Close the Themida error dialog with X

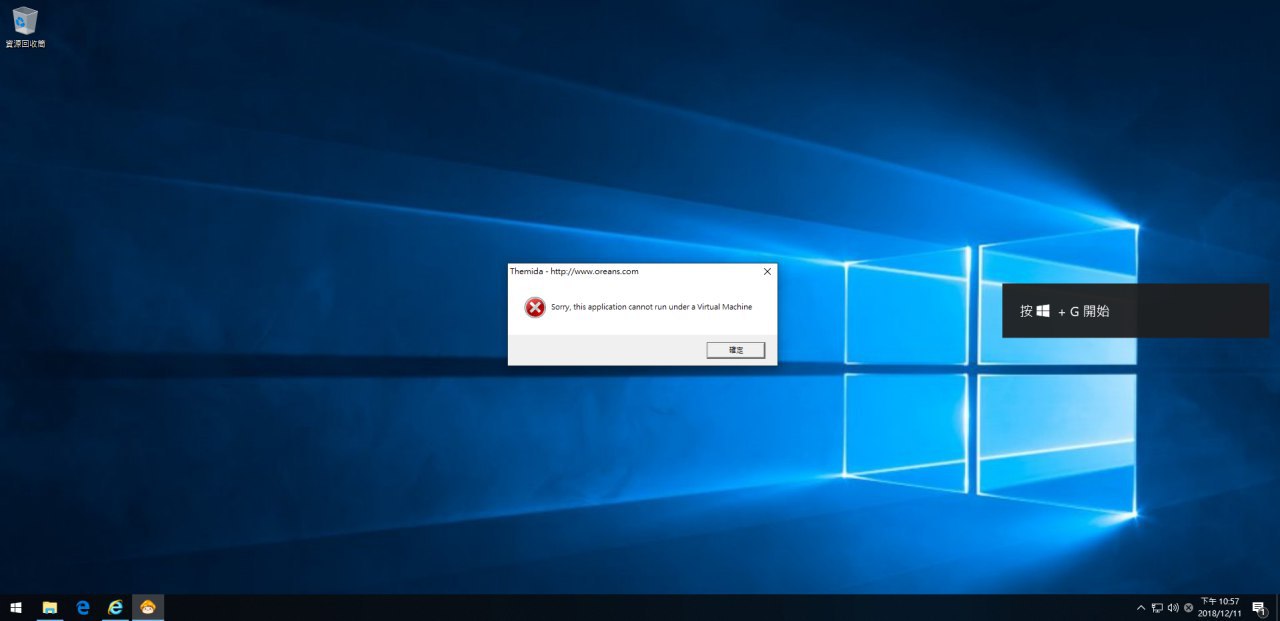click(x=767, y=271)
